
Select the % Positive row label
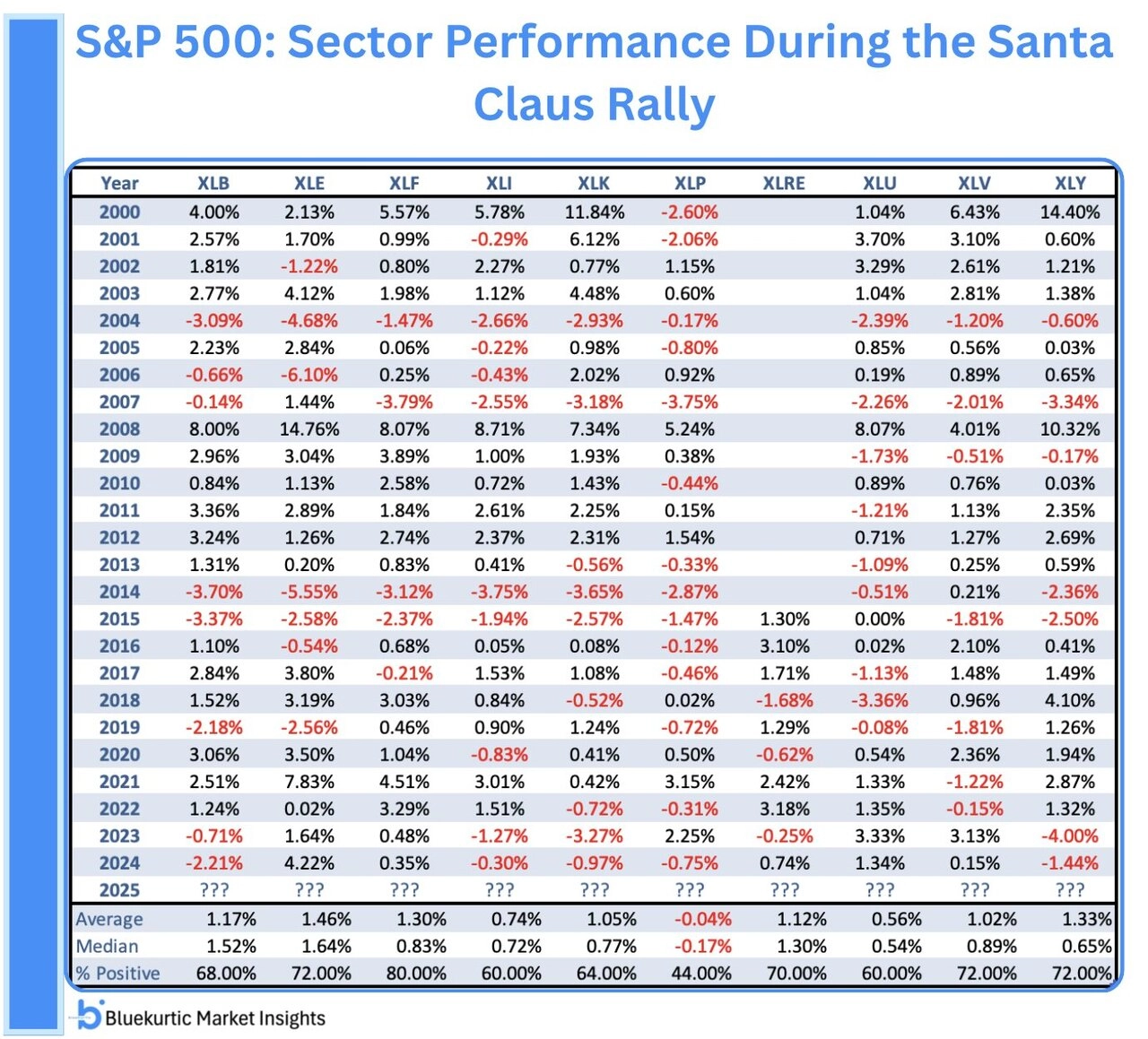click(x=117, y=974)
